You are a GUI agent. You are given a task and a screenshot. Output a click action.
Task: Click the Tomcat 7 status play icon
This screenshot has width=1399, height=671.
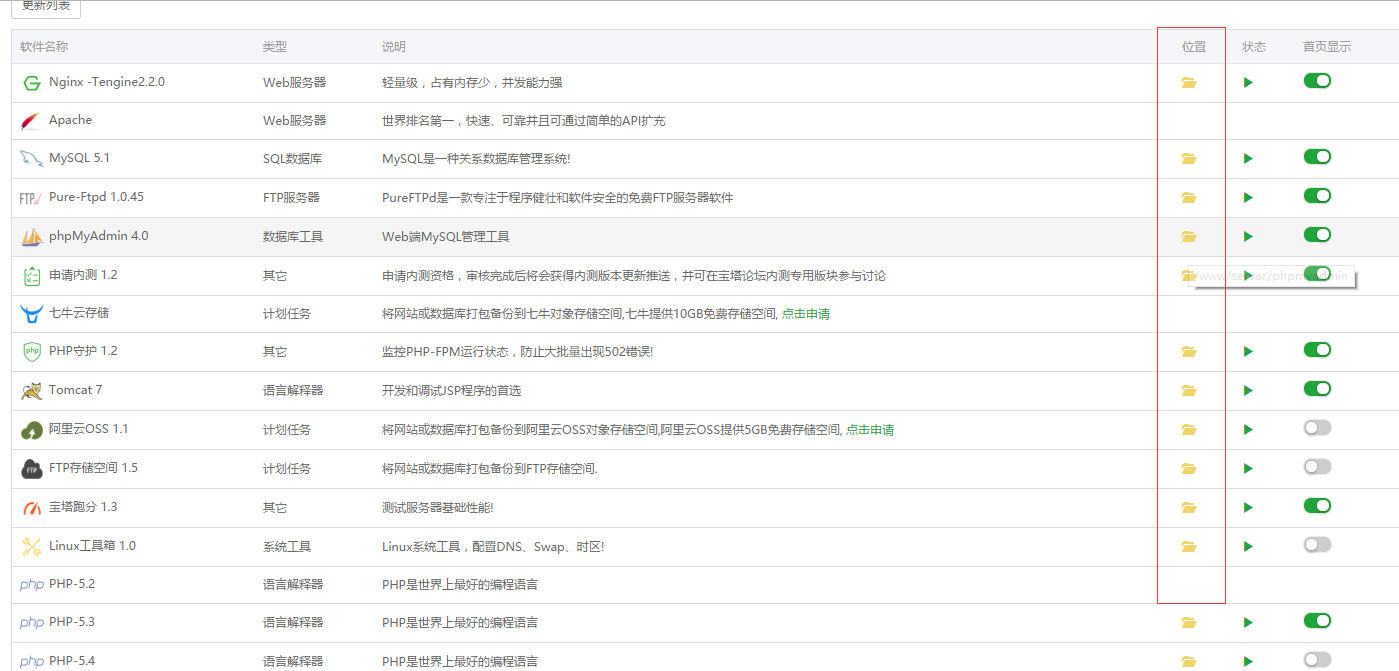(1248, 390)
